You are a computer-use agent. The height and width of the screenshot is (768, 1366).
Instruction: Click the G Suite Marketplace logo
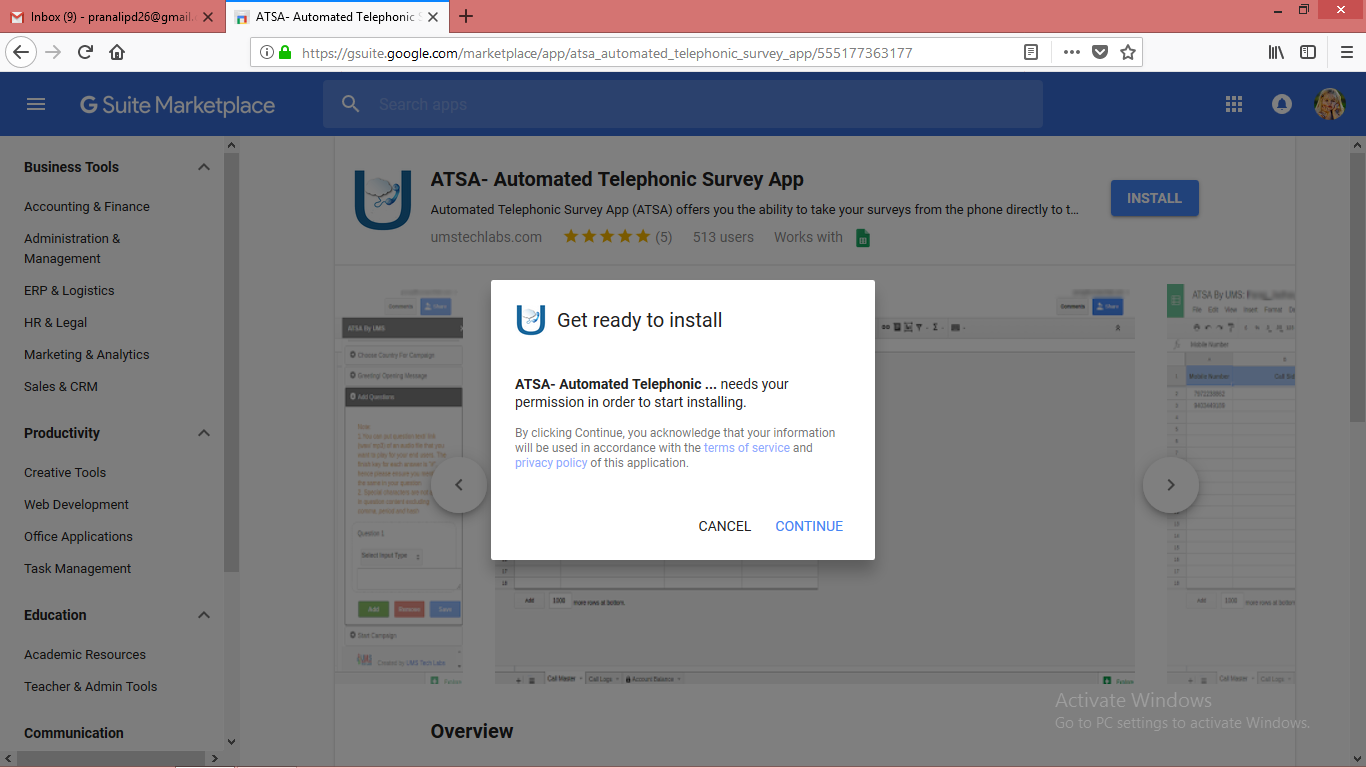178,105
